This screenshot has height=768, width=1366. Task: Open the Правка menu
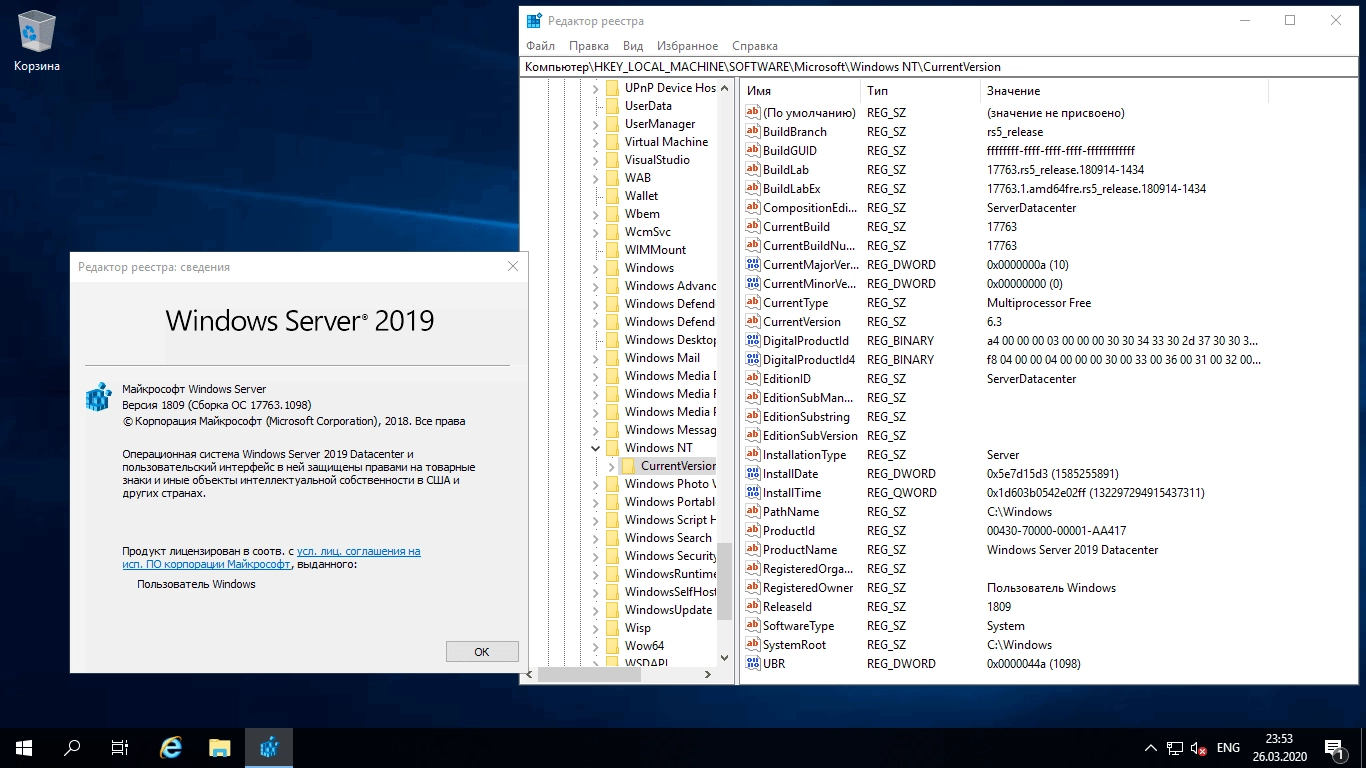coord(589,46)
